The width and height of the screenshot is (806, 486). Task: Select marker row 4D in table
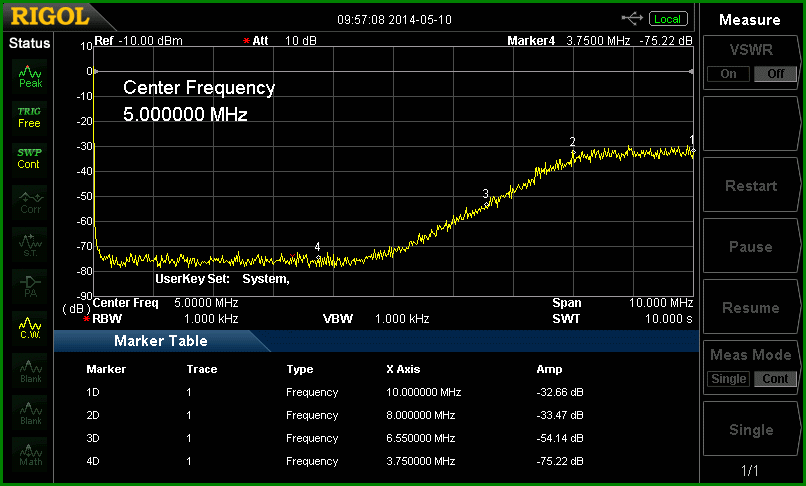[335, 461]
